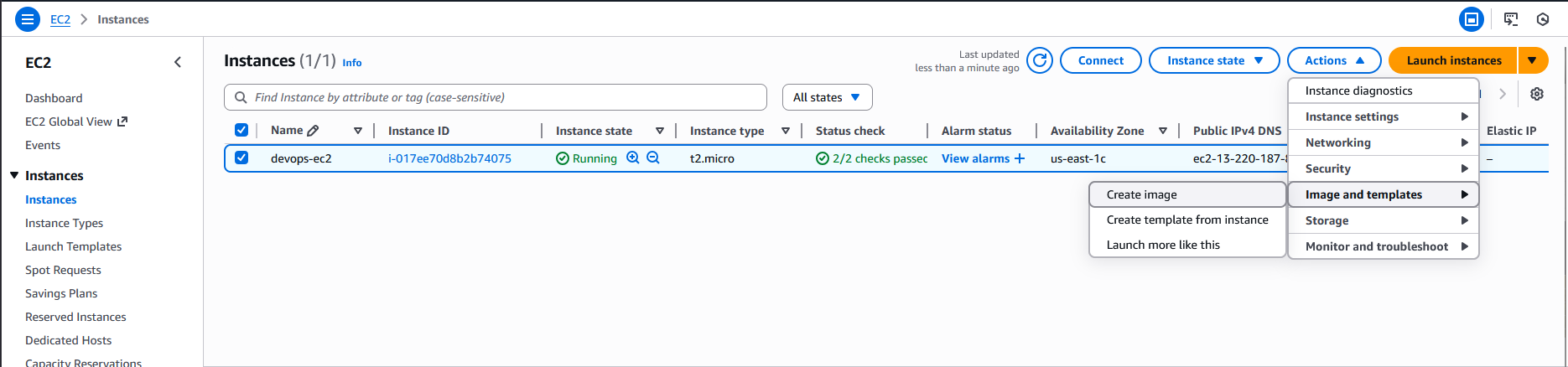Open CloudShell icon in top bar
Image resolution: width=1568 pixels, height=367 pixels.
tap(1511, 19)
